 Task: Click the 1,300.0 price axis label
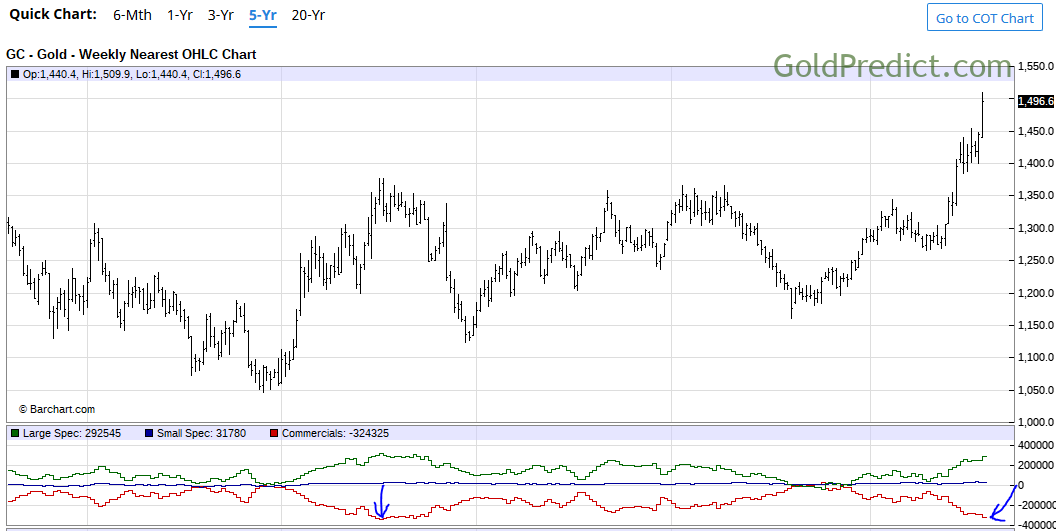click(1036, 229)
